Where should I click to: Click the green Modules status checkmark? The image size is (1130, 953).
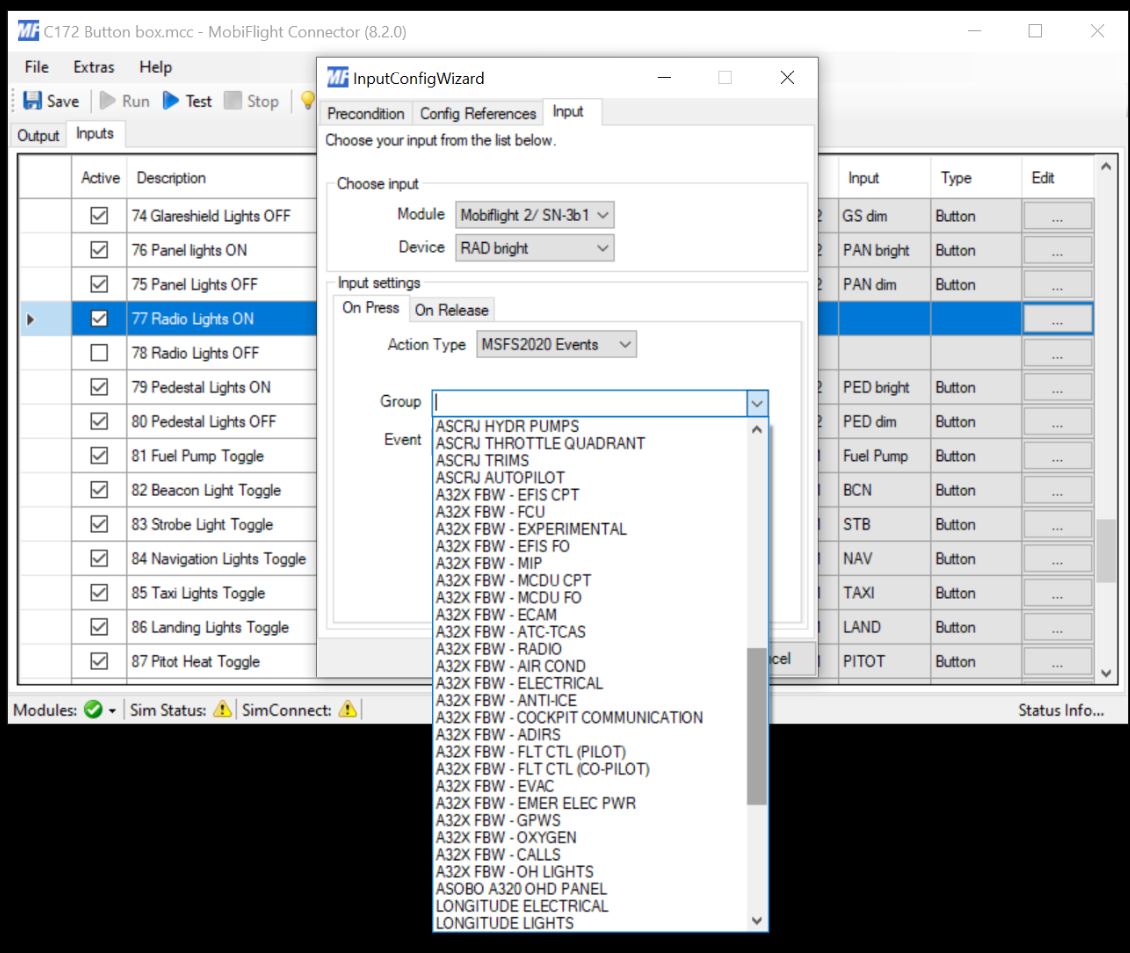click(x=93, y=710)
